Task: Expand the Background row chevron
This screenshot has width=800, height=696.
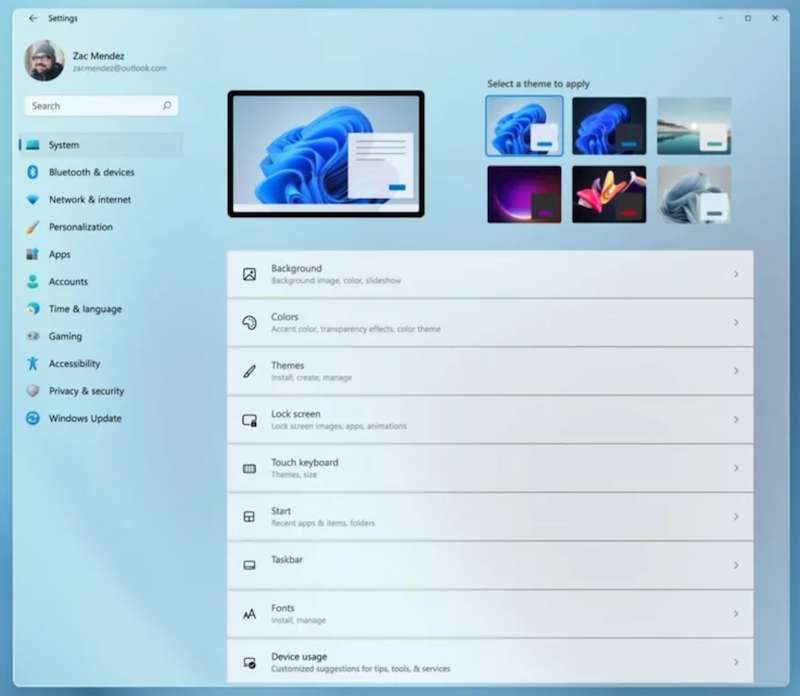Action: (736, 274)
